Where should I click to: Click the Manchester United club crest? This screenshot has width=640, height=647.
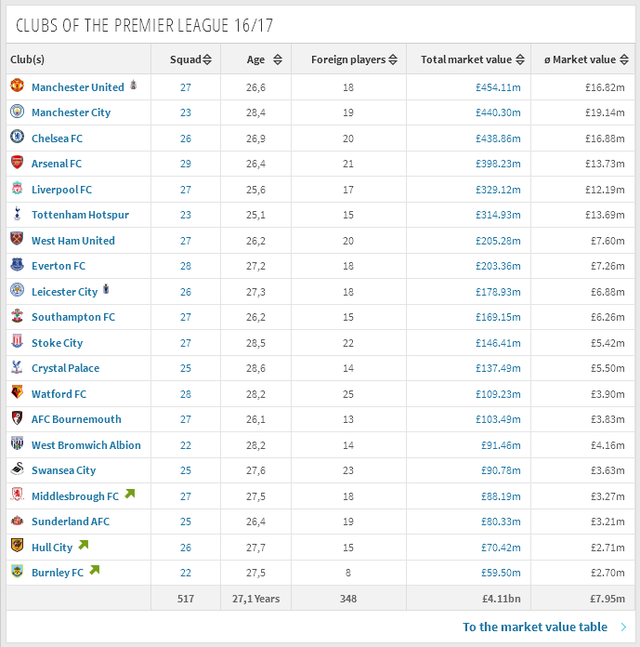[x=17, y=87]
